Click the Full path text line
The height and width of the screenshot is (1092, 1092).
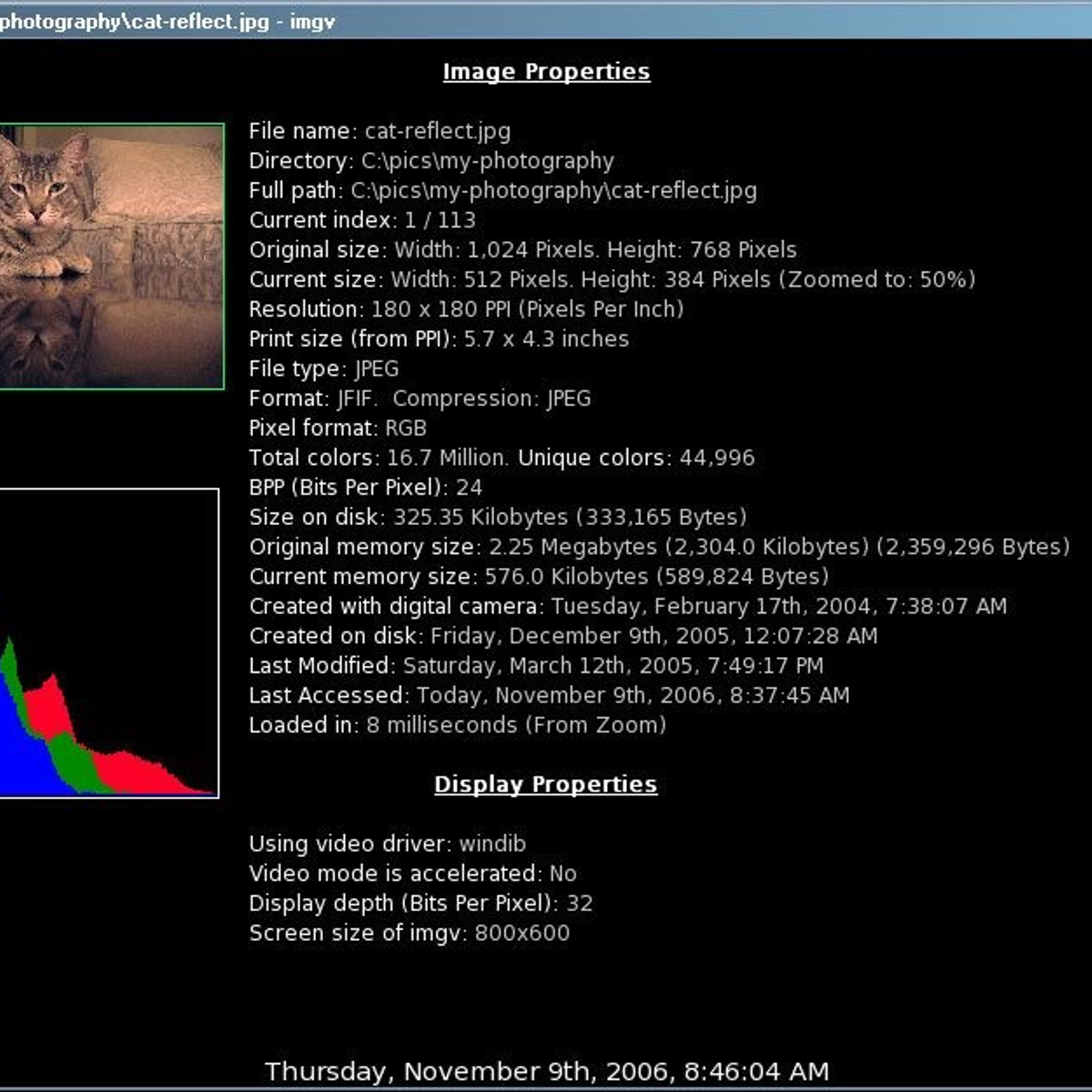click(x=502, y=191)
